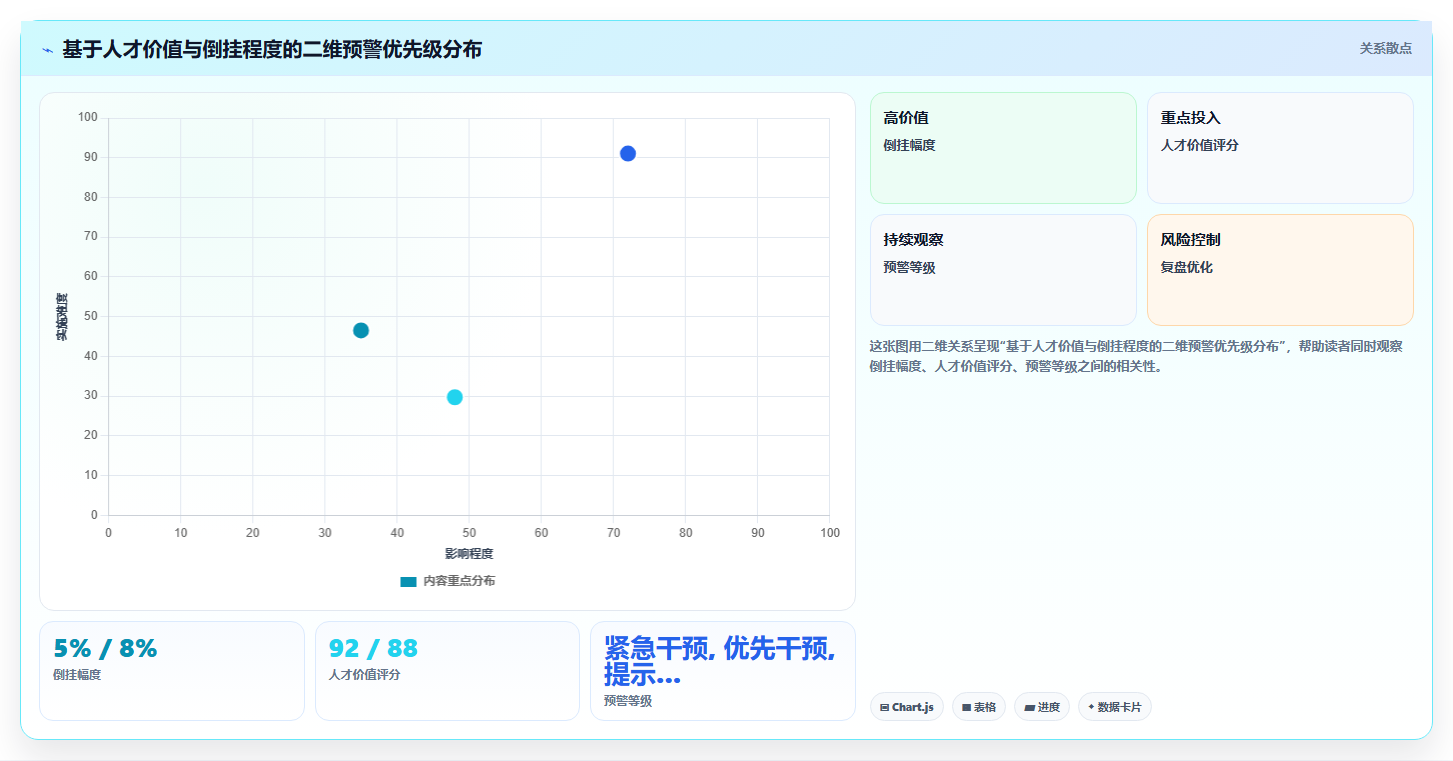
Task: Click the 进度 tag chip
Action: (1042, 707)
